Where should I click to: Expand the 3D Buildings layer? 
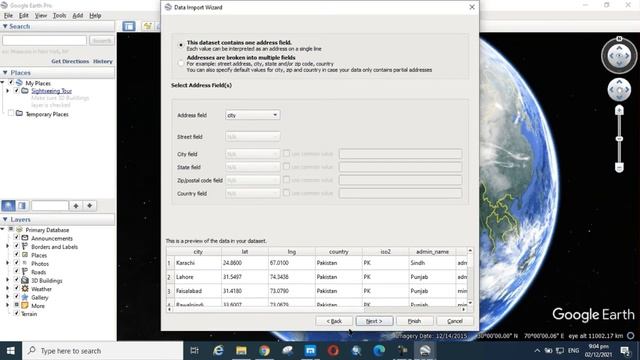(7, 280)
